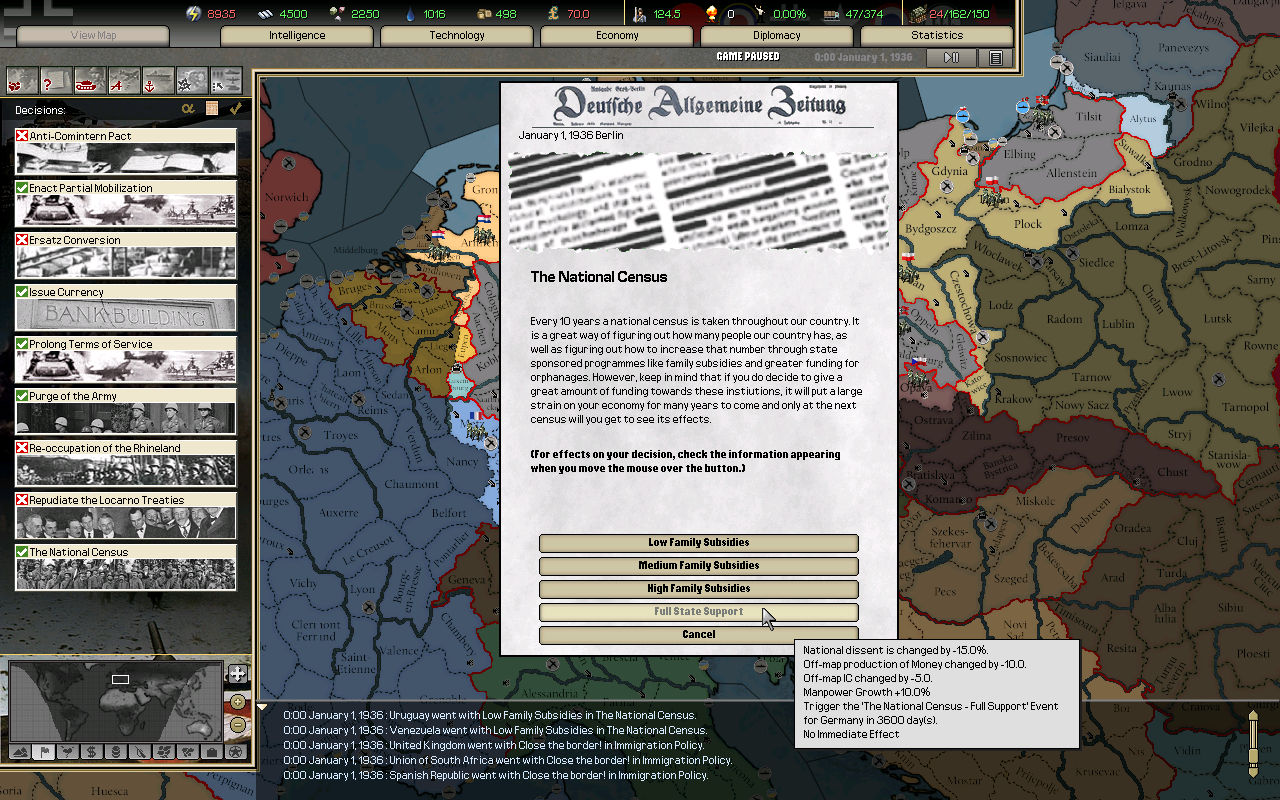Toggle Anti-Comintern Pact decision marker

pyautogui.click(x=22, y=136)
